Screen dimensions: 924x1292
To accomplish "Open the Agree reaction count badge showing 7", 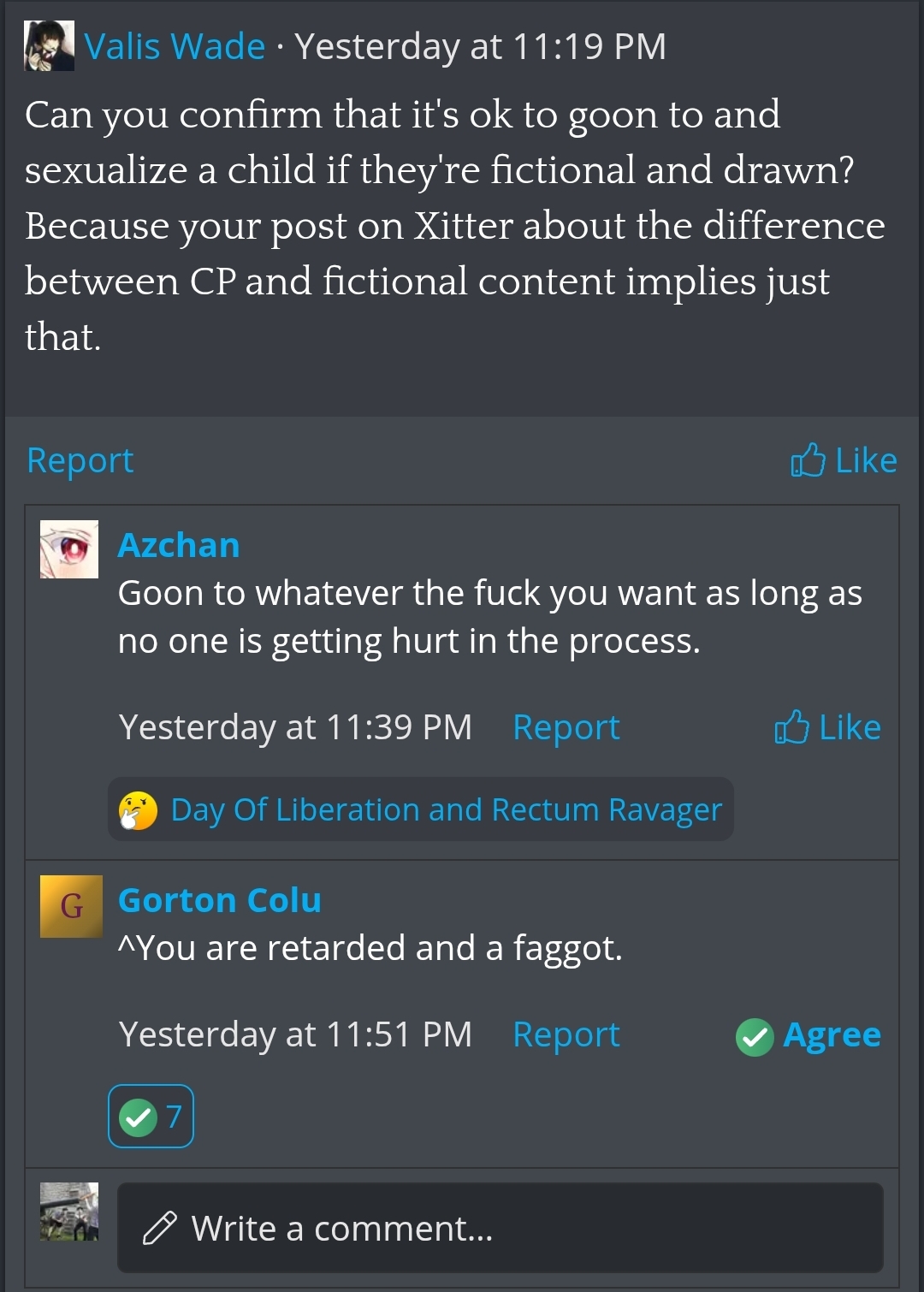I will (151, 1116).
